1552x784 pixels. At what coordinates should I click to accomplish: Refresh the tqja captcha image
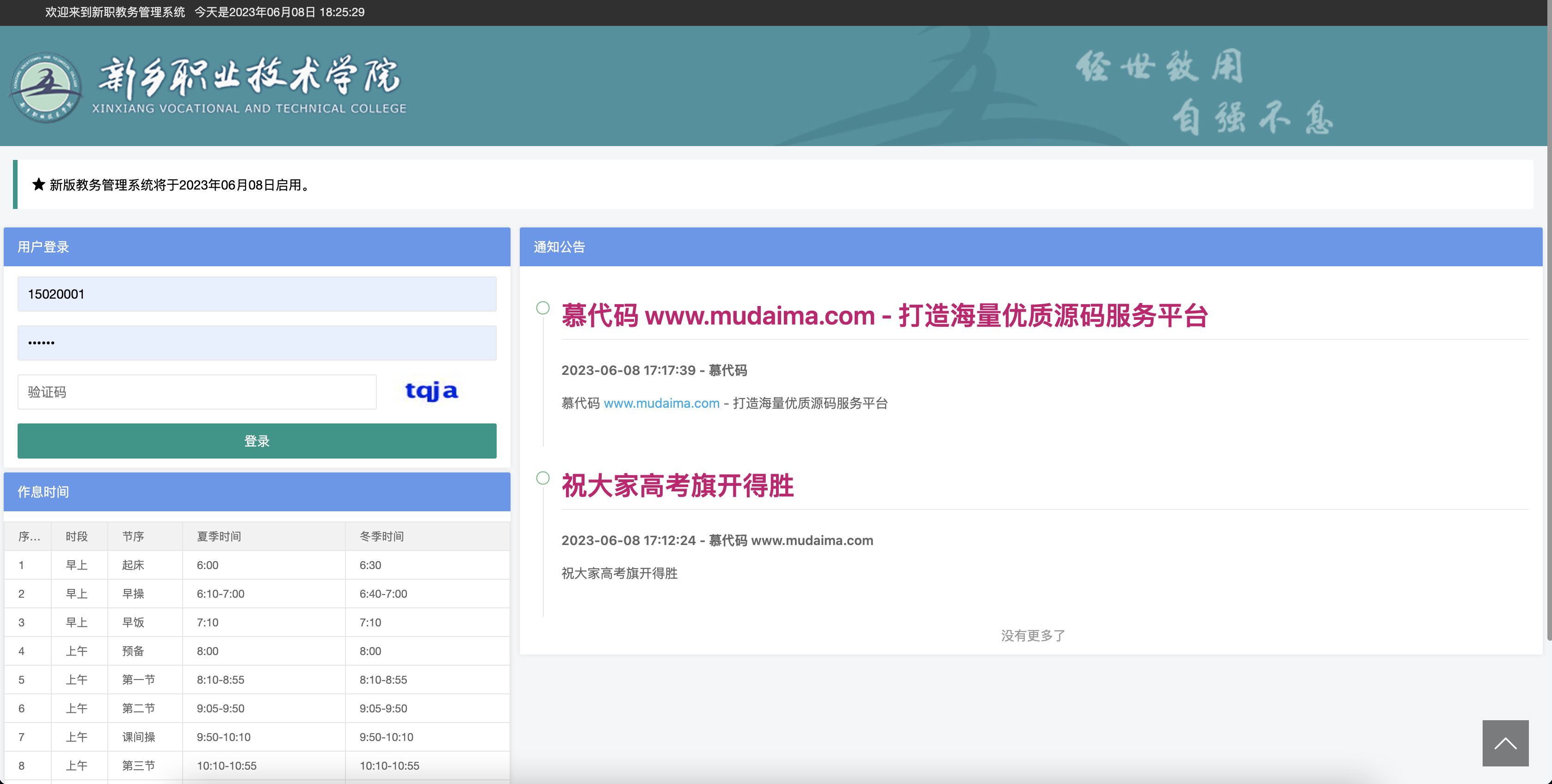point(431,392)
